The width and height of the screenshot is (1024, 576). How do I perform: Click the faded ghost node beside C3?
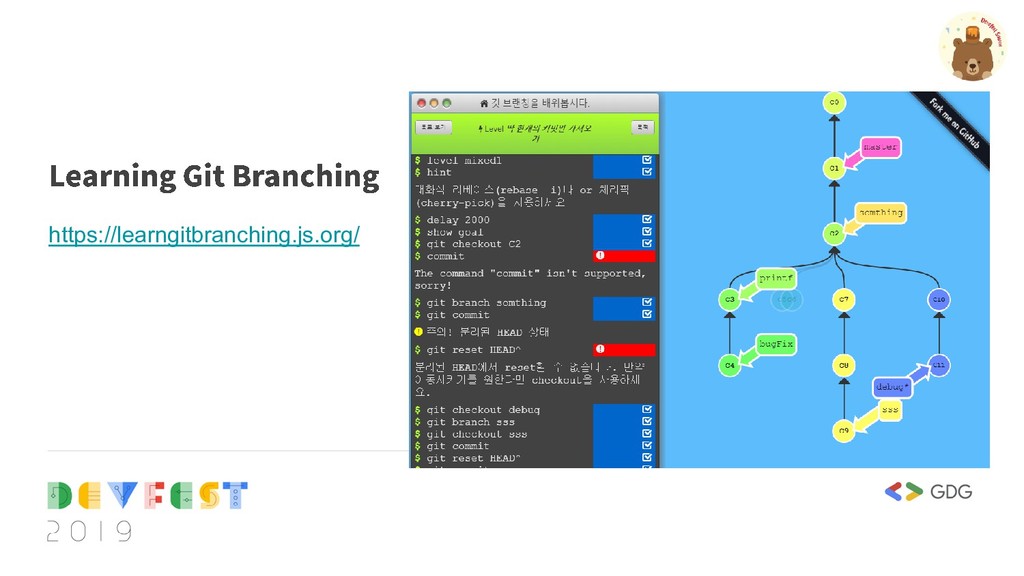(786, 300)
